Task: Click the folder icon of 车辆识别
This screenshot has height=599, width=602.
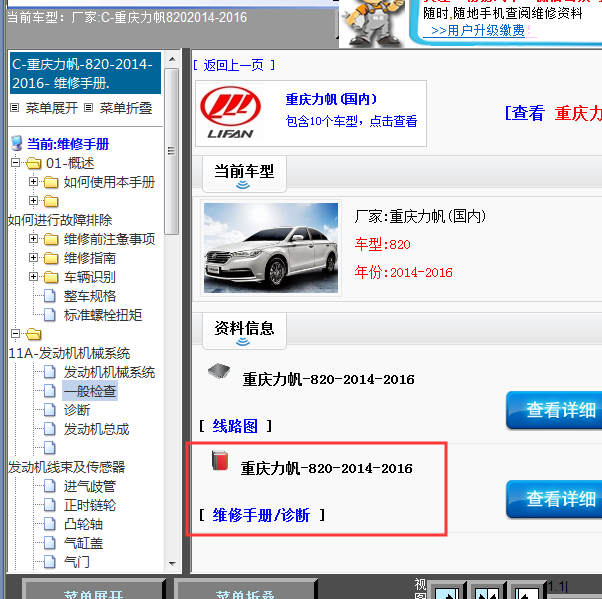Action: coord(51,277)
